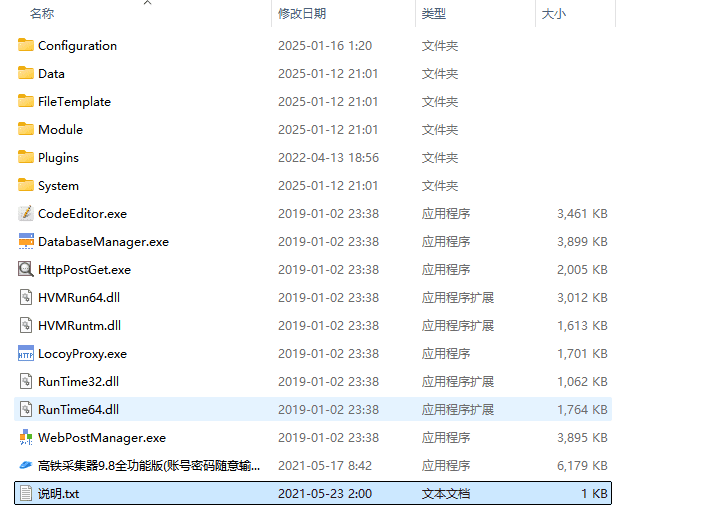Select the 高铁采集器9.8全功能版 file name
Viewport: 703px width, 519px height.
pos(149,466)
